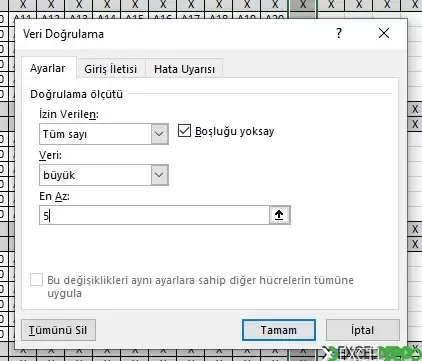Image resolution: width=422 pixels, height=361 pixels.
Task: Click the En Az input field
Action: coord(154,215)
